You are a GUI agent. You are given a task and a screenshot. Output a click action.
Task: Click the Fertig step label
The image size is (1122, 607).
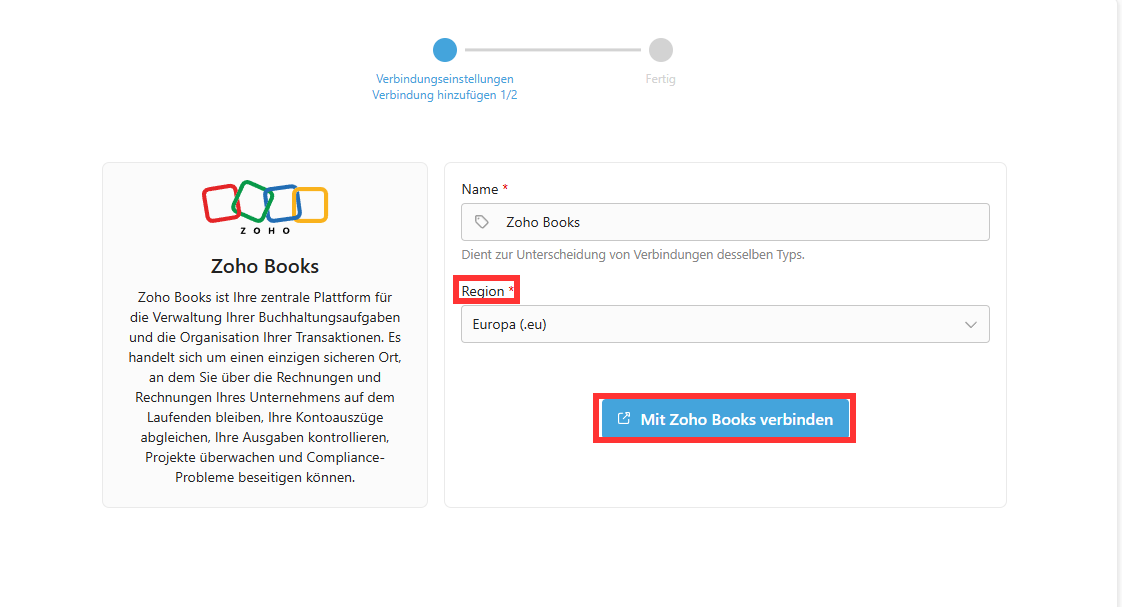click(x=660, y=79)
